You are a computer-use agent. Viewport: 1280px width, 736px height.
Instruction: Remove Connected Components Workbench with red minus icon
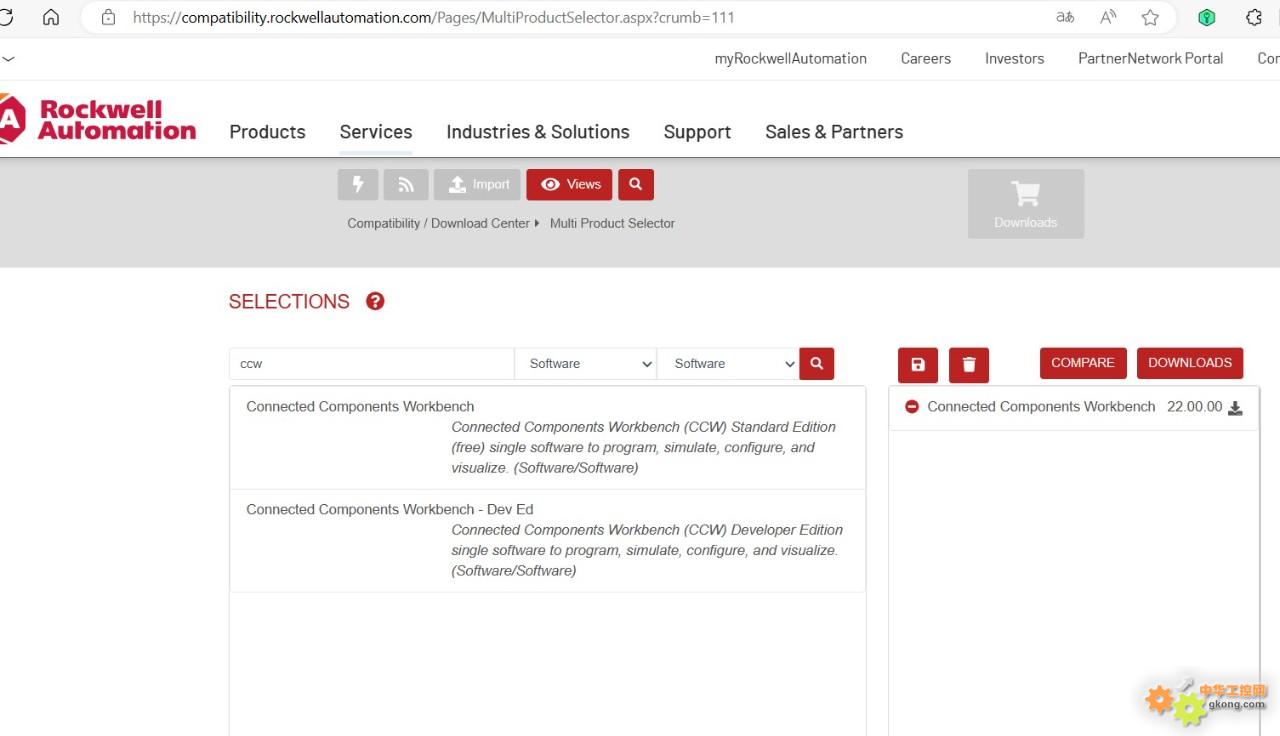912,407
